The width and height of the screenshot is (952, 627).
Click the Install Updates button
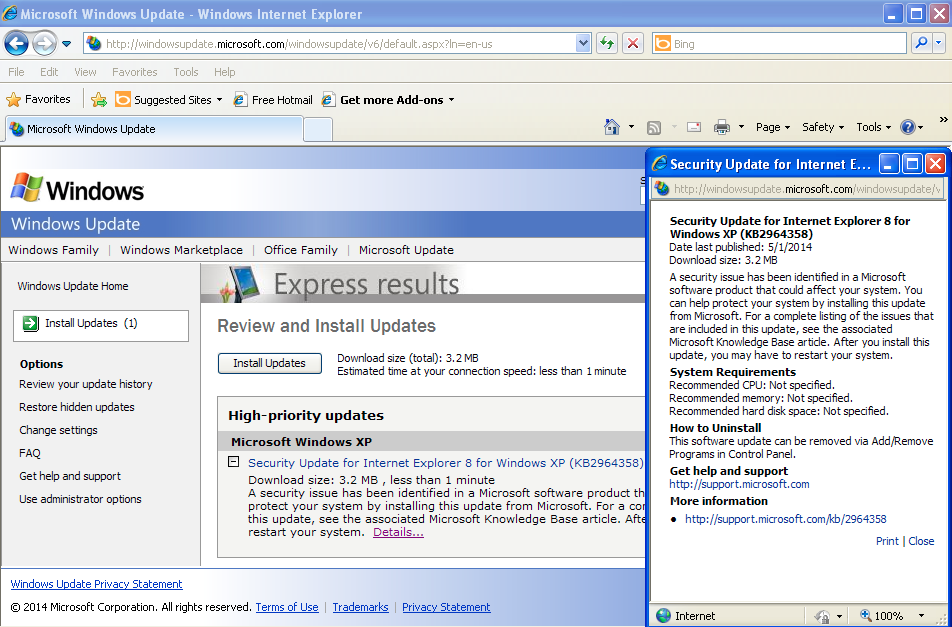[270, 363]
